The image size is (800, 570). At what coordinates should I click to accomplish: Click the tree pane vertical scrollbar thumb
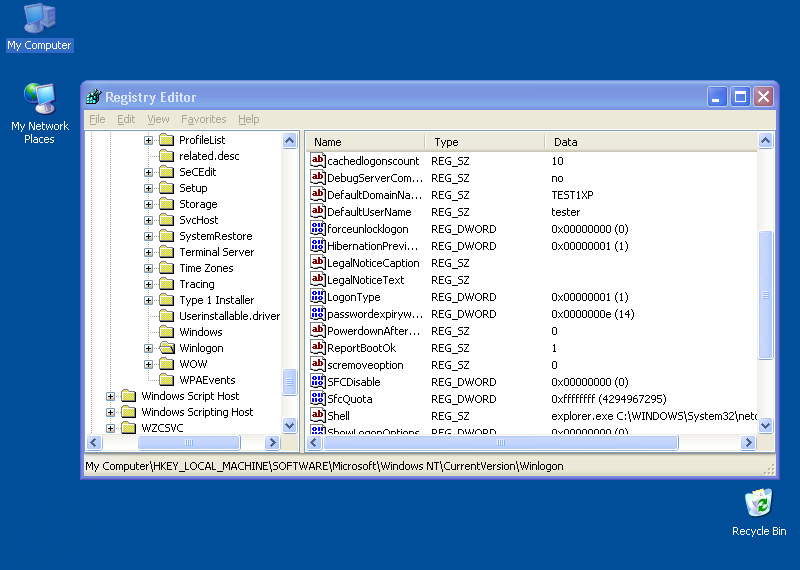click(x=289, y=382)
